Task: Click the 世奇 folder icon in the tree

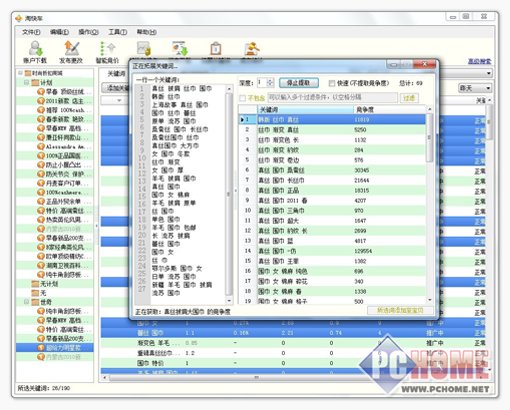Action: [35, 302]
